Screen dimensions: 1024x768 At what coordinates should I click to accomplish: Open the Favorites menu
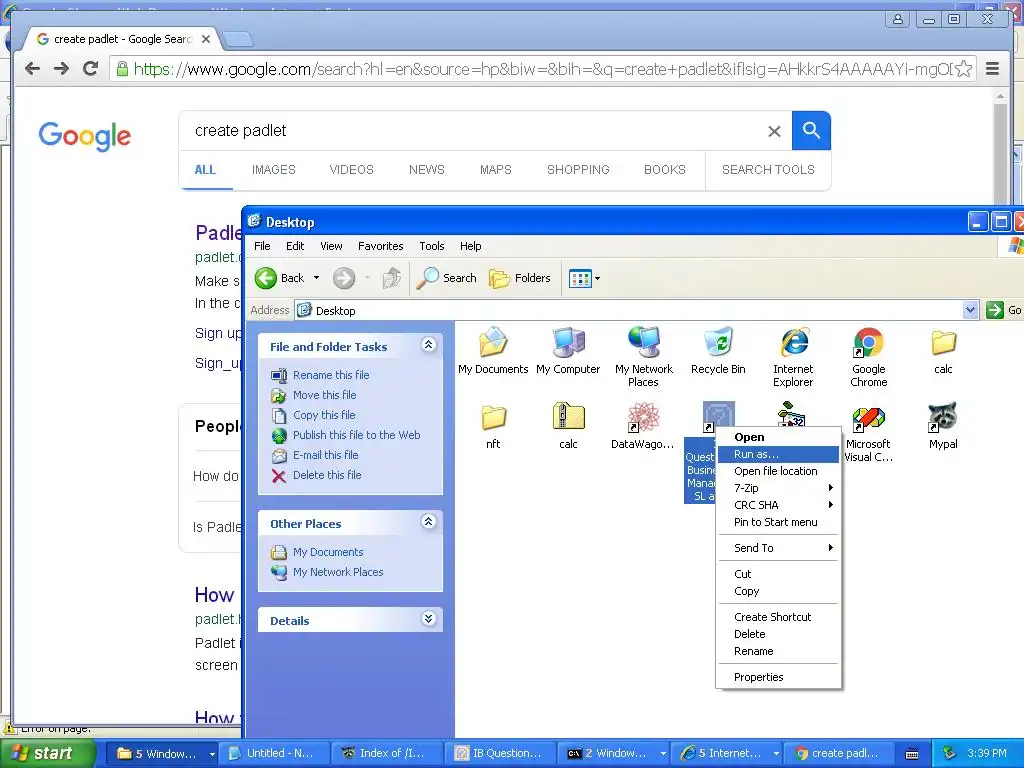pos(381,246)
